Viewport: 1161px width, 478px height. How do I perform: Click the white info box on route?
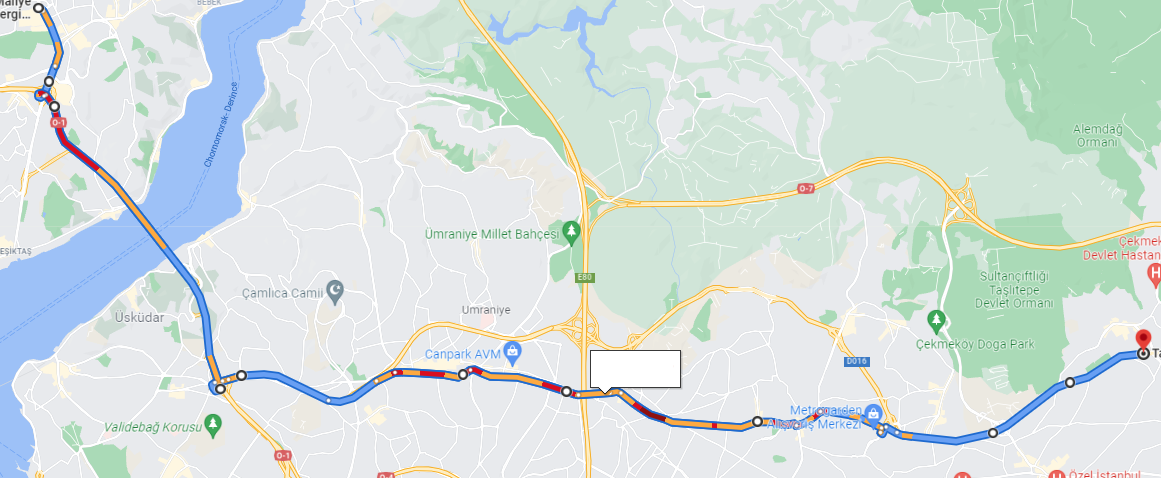pos(635,368)
